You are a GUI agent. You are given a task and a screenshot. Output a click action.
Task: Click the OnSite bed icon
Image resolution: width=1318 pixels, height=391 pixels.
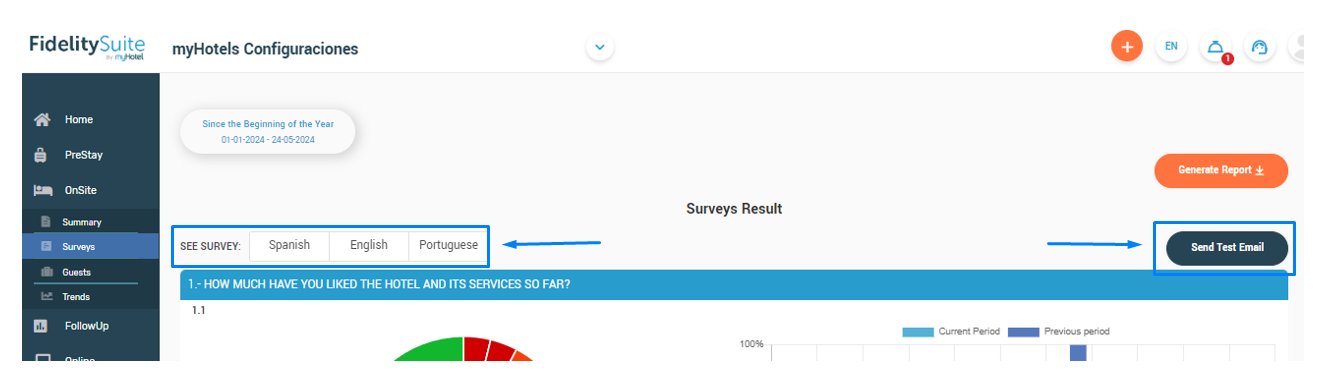(42, 190)
